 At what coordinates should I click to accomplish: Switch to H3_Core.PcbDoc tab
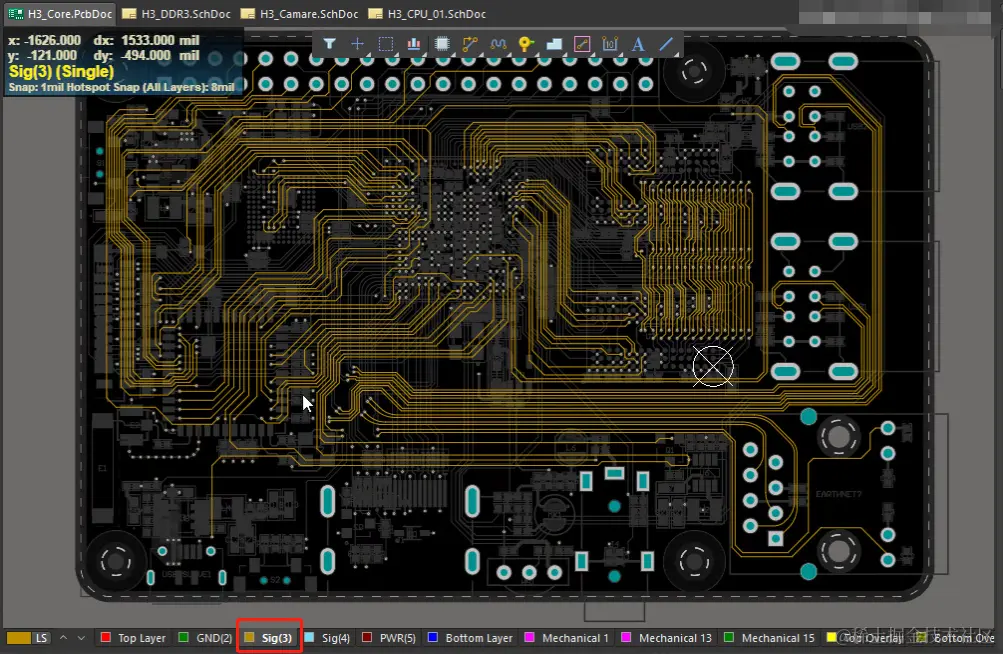61,13
